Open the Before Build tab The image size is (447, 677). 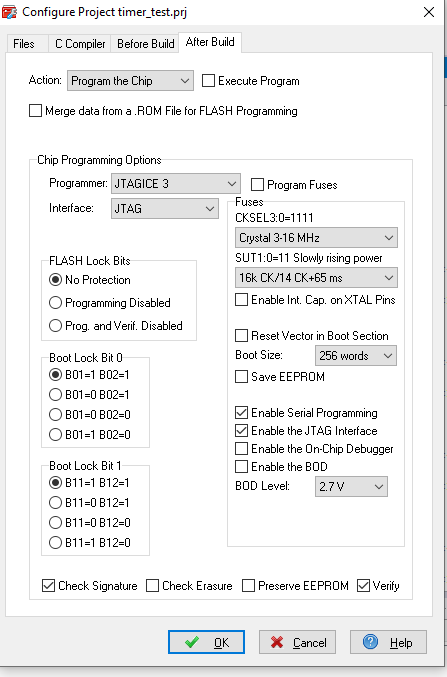(x=146, y=44)
